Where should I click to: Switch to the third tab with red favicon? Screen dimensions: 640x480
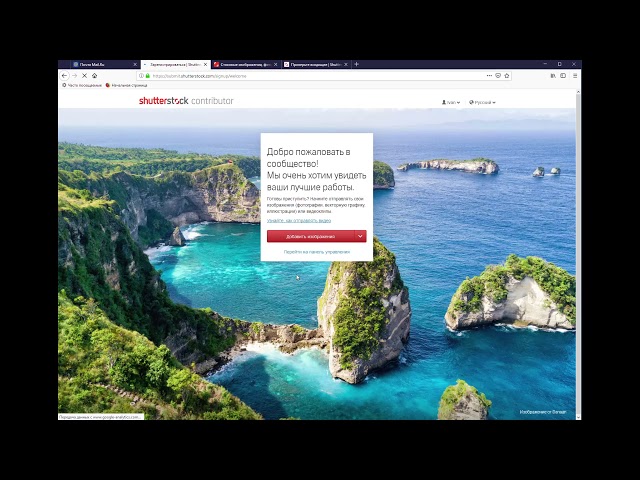[x=246, y=64]
